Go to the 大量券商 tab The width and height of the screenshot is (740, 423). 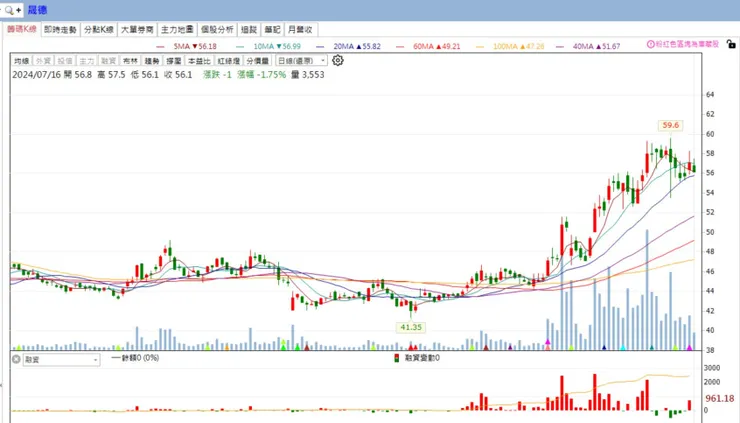(x=137, y=29)
